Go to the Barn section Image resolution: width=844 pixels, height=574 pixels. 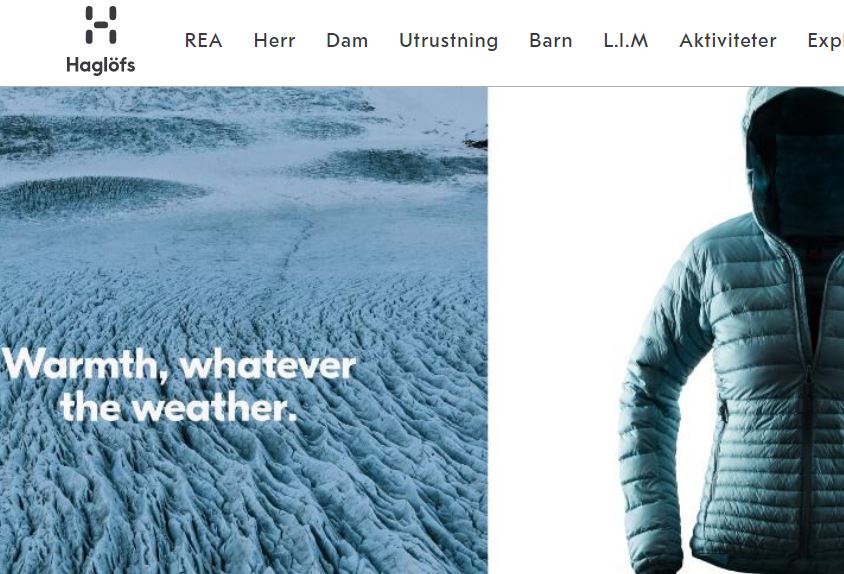coord(551,40)
